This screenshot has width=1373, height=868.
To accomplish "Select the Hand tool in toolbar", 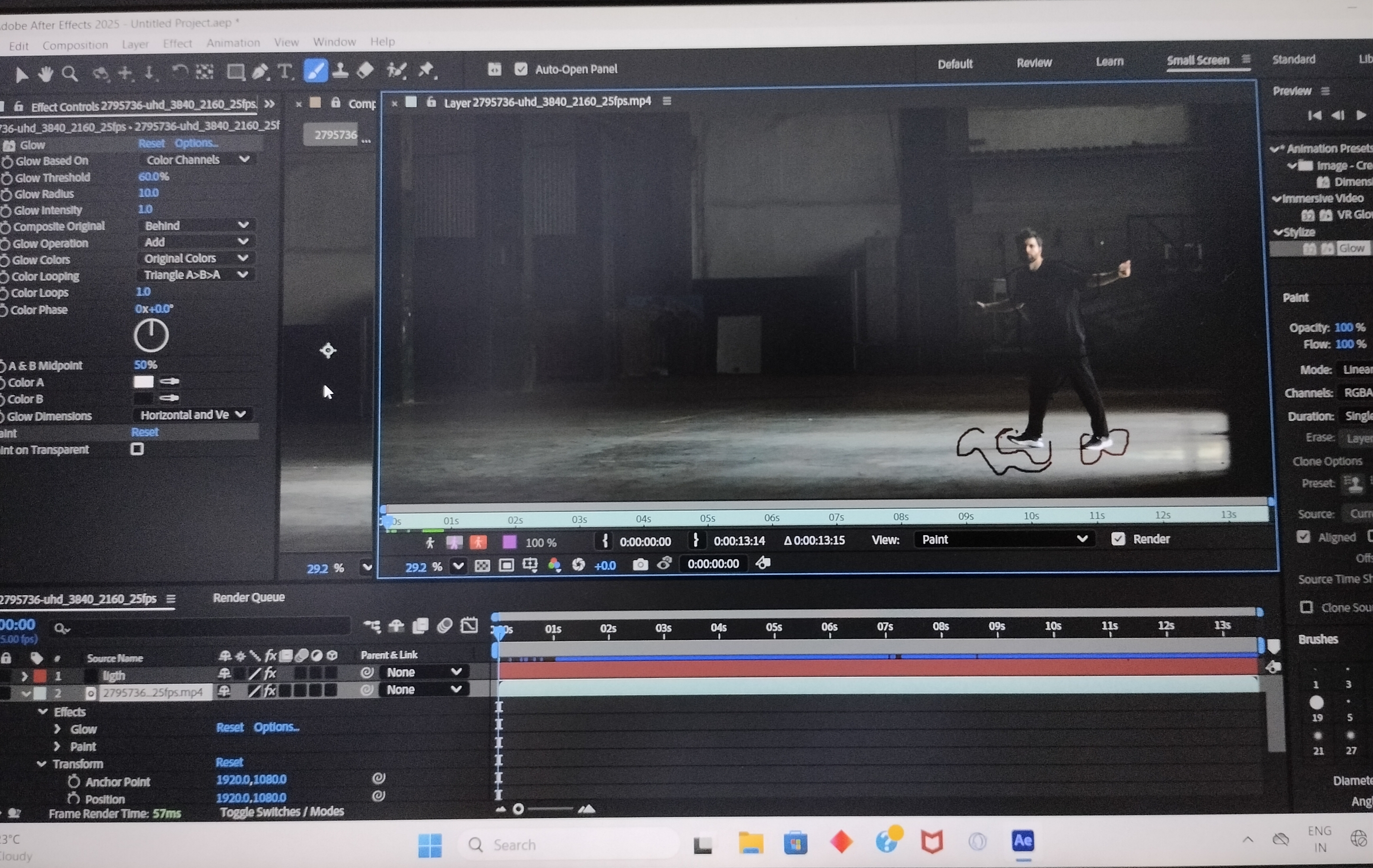I will [46, 74].
